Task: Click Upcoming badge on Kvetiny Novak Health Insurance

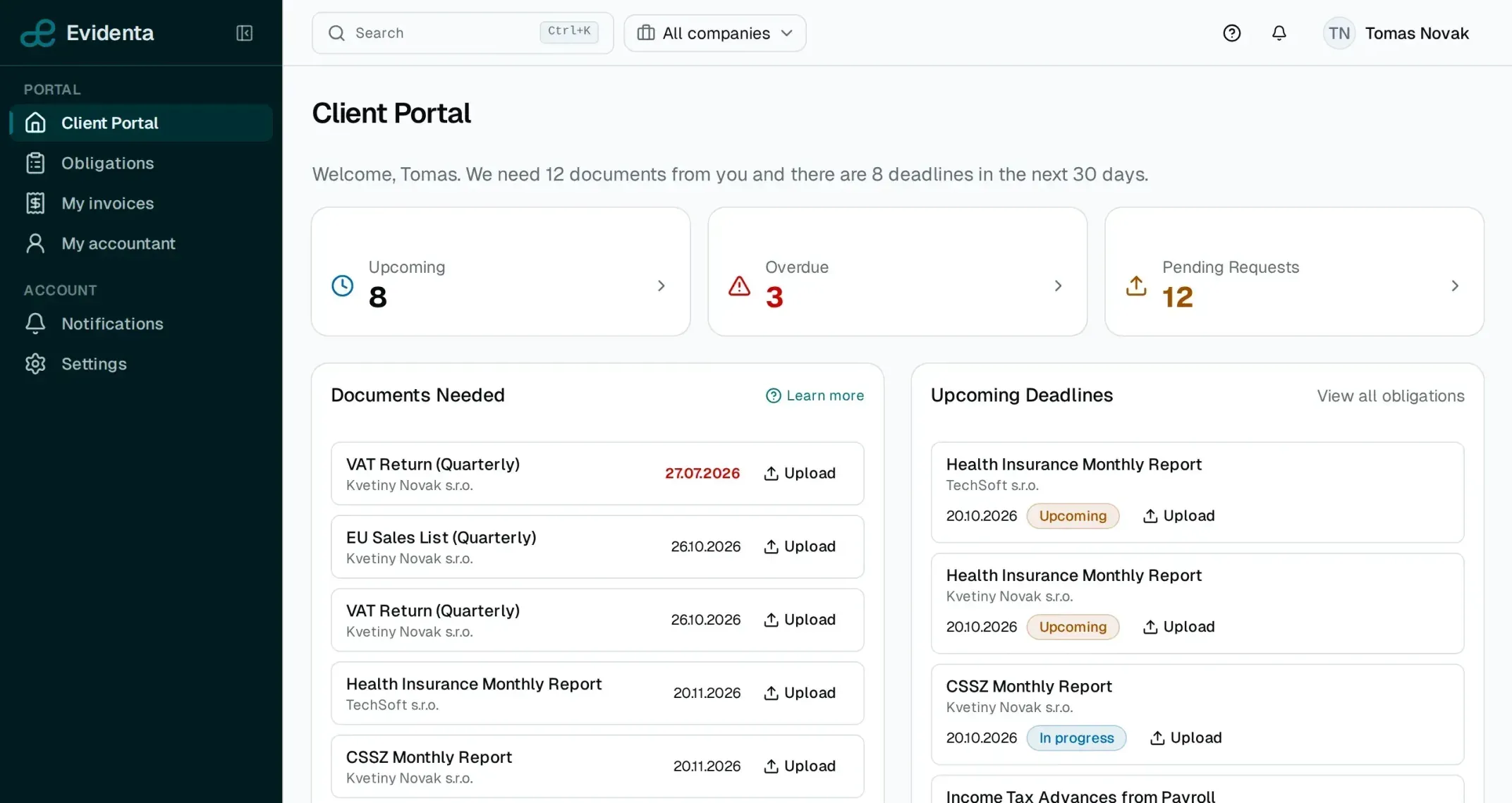Action: click(x=1073, y=627)
